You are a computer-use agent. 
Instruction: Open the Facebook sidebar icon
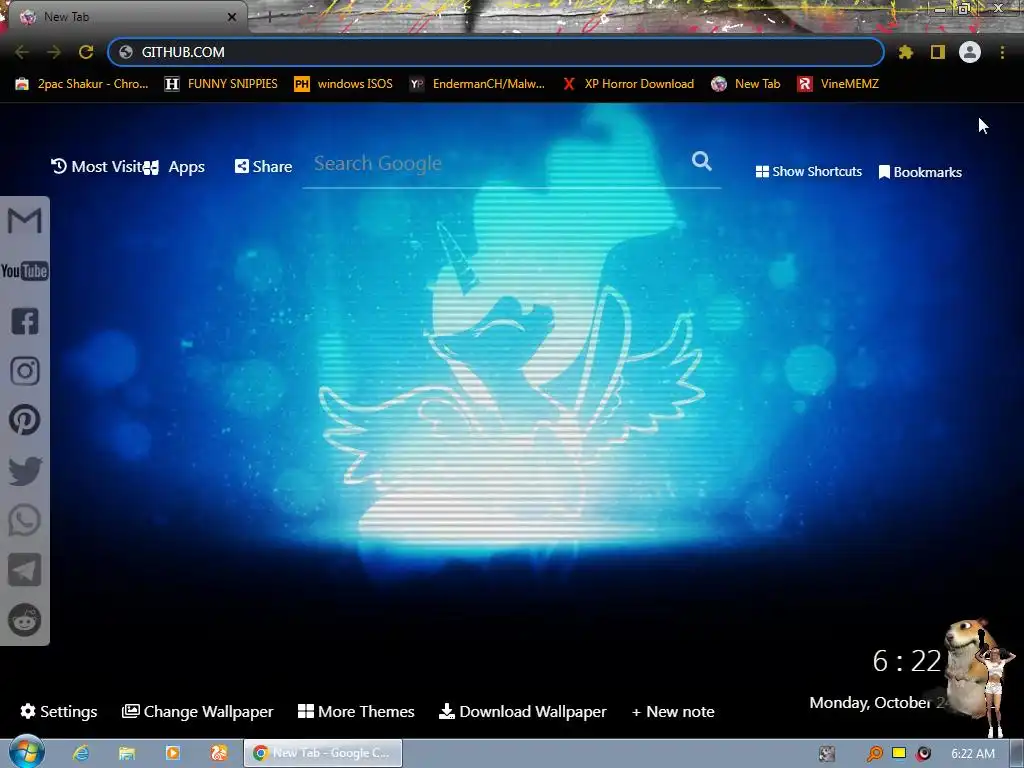25,321
